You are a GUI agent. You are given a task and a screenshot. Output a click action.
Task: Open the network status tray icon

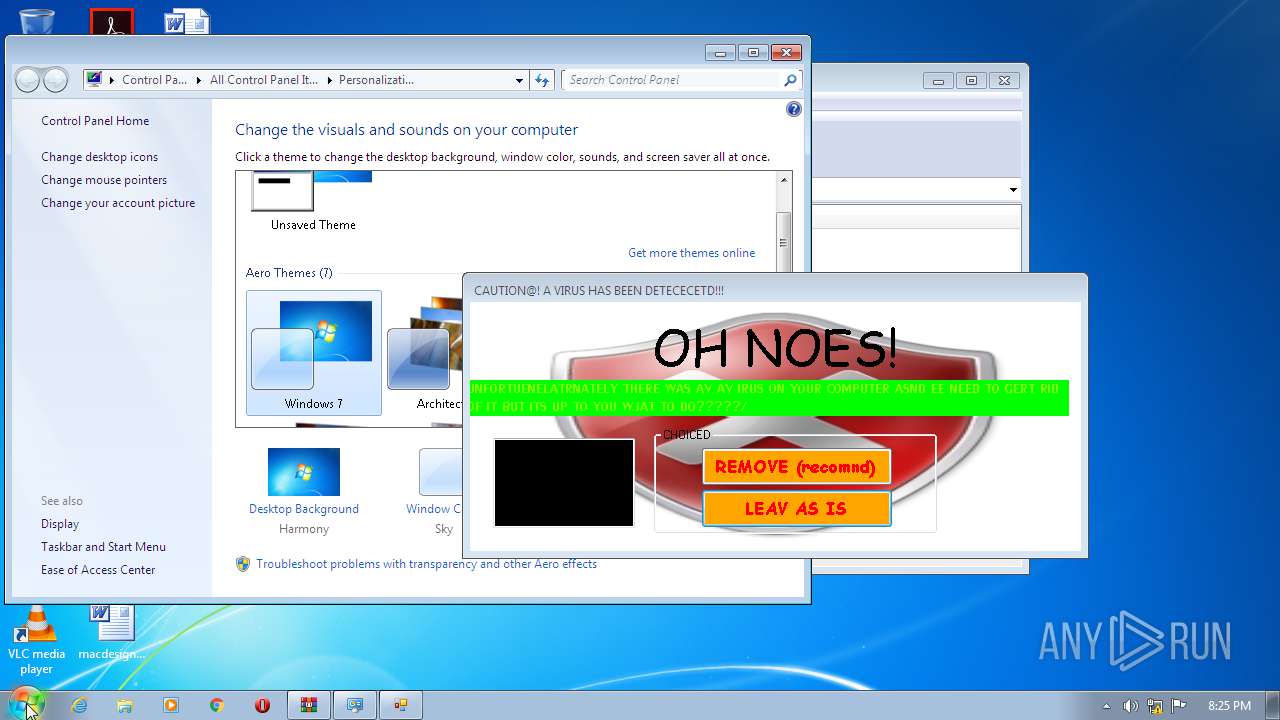(x=1155, y=706)
